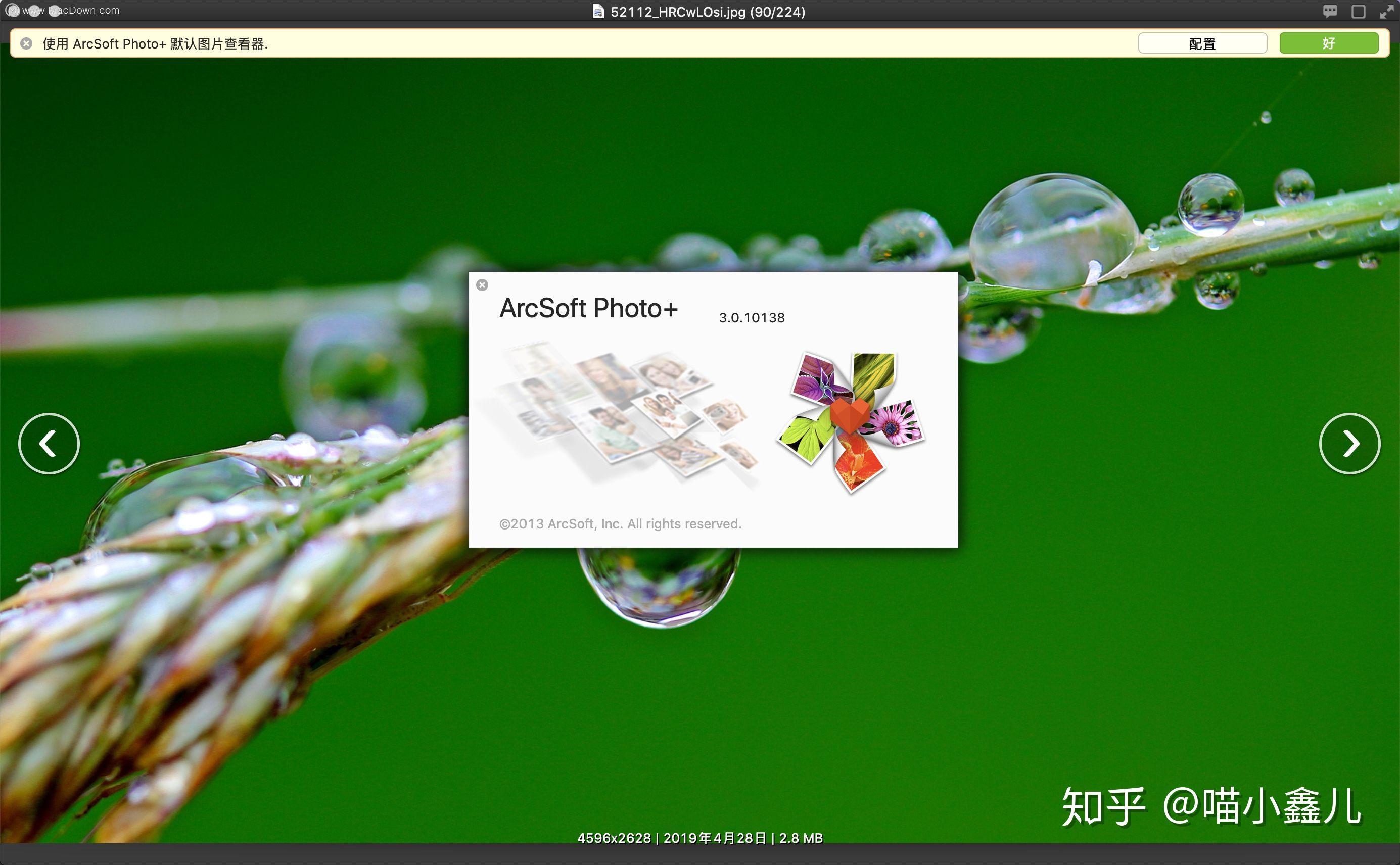Click the X icon on yellow notification bar
1400x865 pixels.
25,43
